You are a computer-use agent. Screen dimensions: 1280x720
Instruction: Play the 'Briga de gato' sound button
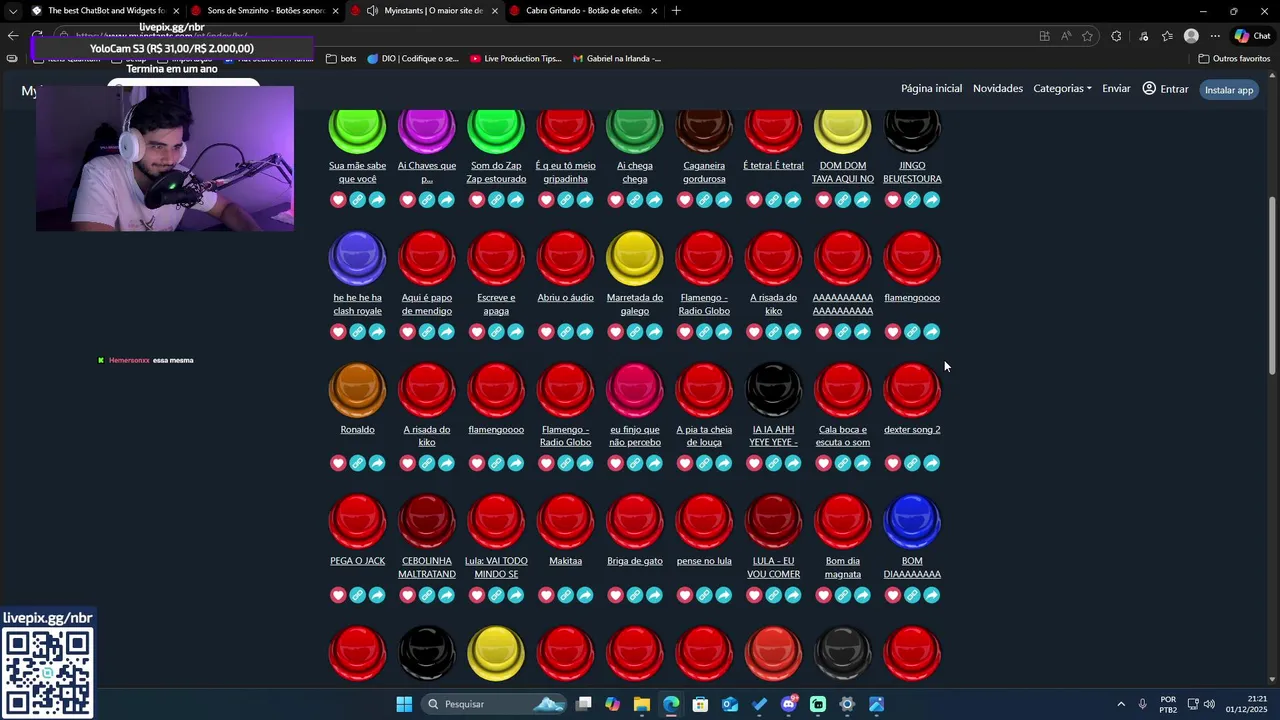coord(635,522)
